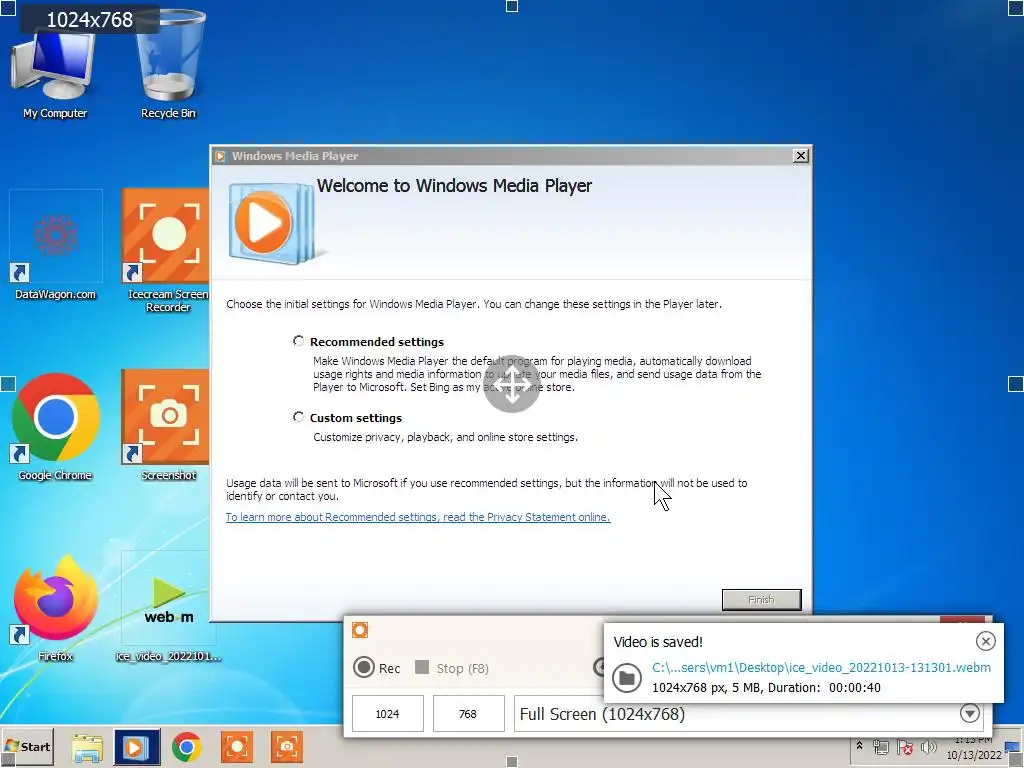Open the saved video's folder icon
Screen dimensions: 1024x768
627,678
